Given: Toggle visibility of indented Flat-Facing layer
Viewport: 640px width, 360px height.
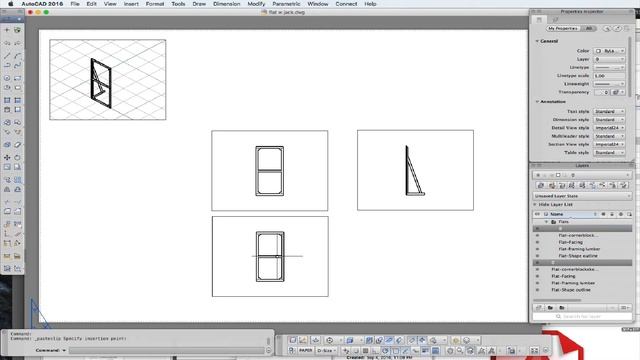Looking at the screenshot, I should tap(537, 242).
